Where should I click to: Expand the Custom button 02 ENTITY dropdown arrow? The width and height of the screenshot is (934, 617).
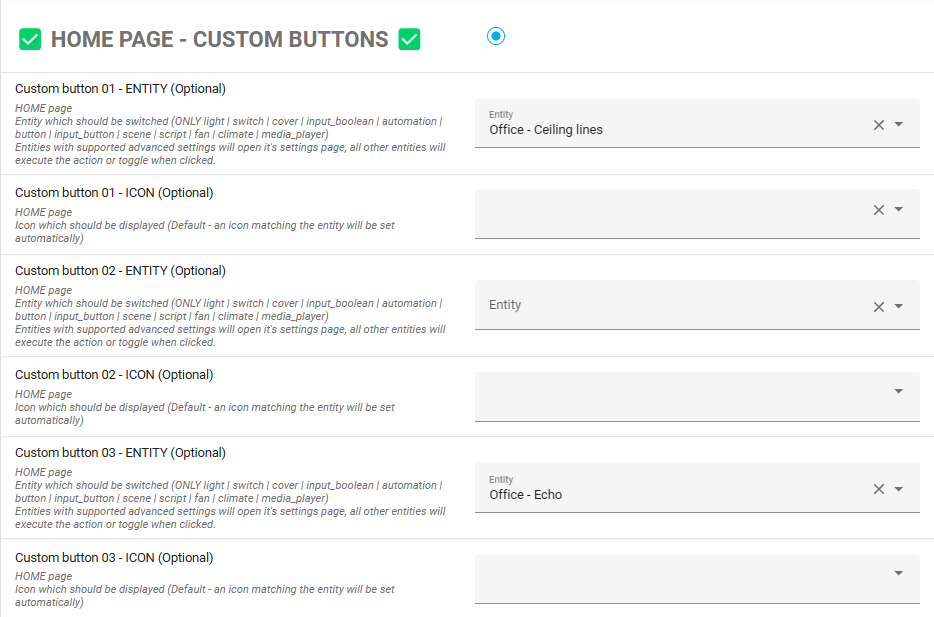click(899, 307)
